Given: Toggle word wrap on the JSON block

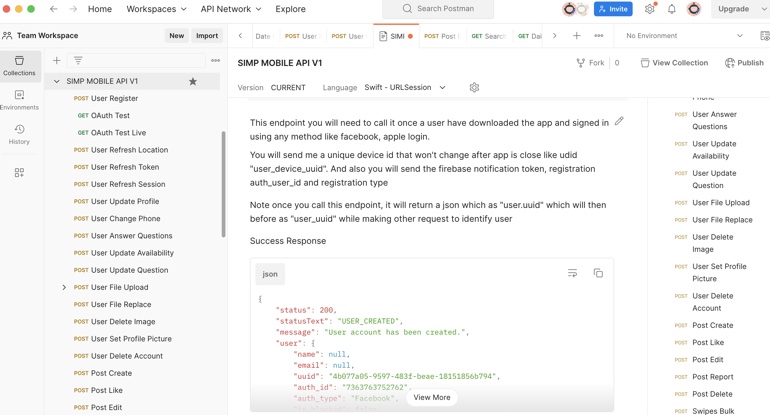Looking at the screenshot, I should pyautogui.click(x=572, y=273).
